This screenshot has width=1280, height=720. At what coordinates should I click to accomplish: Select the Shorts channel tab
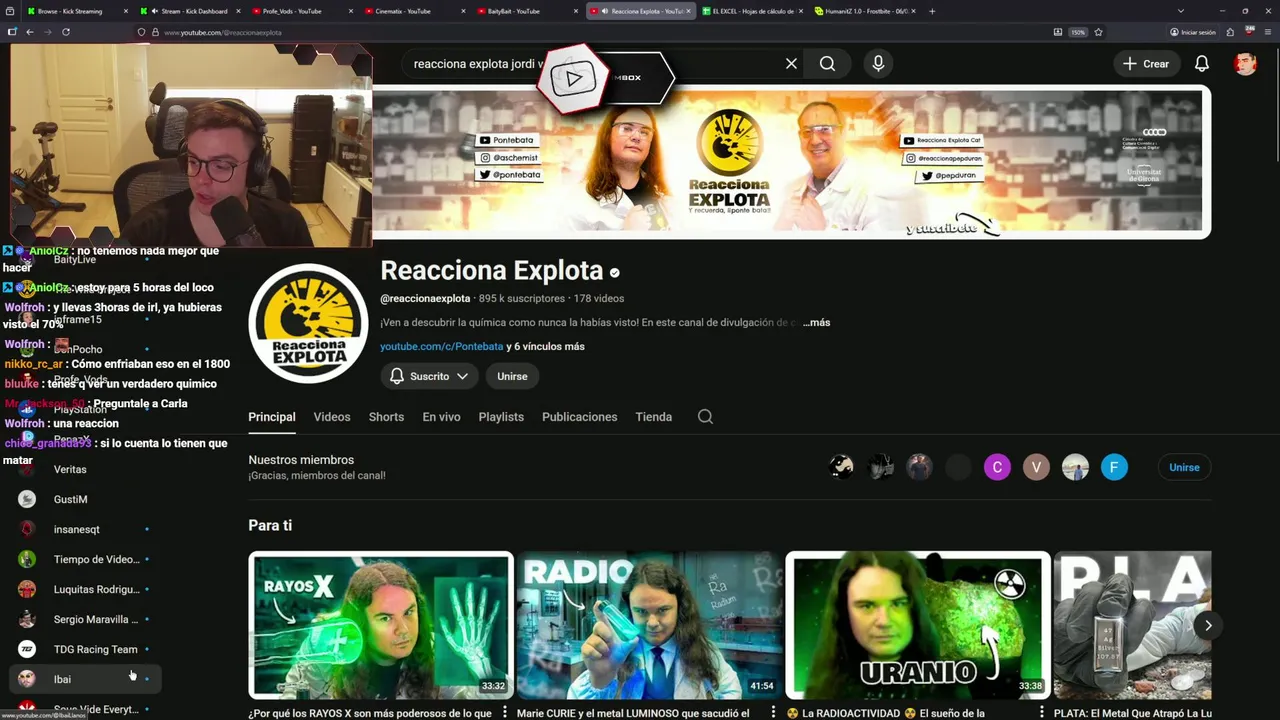[x=386, y=417]
